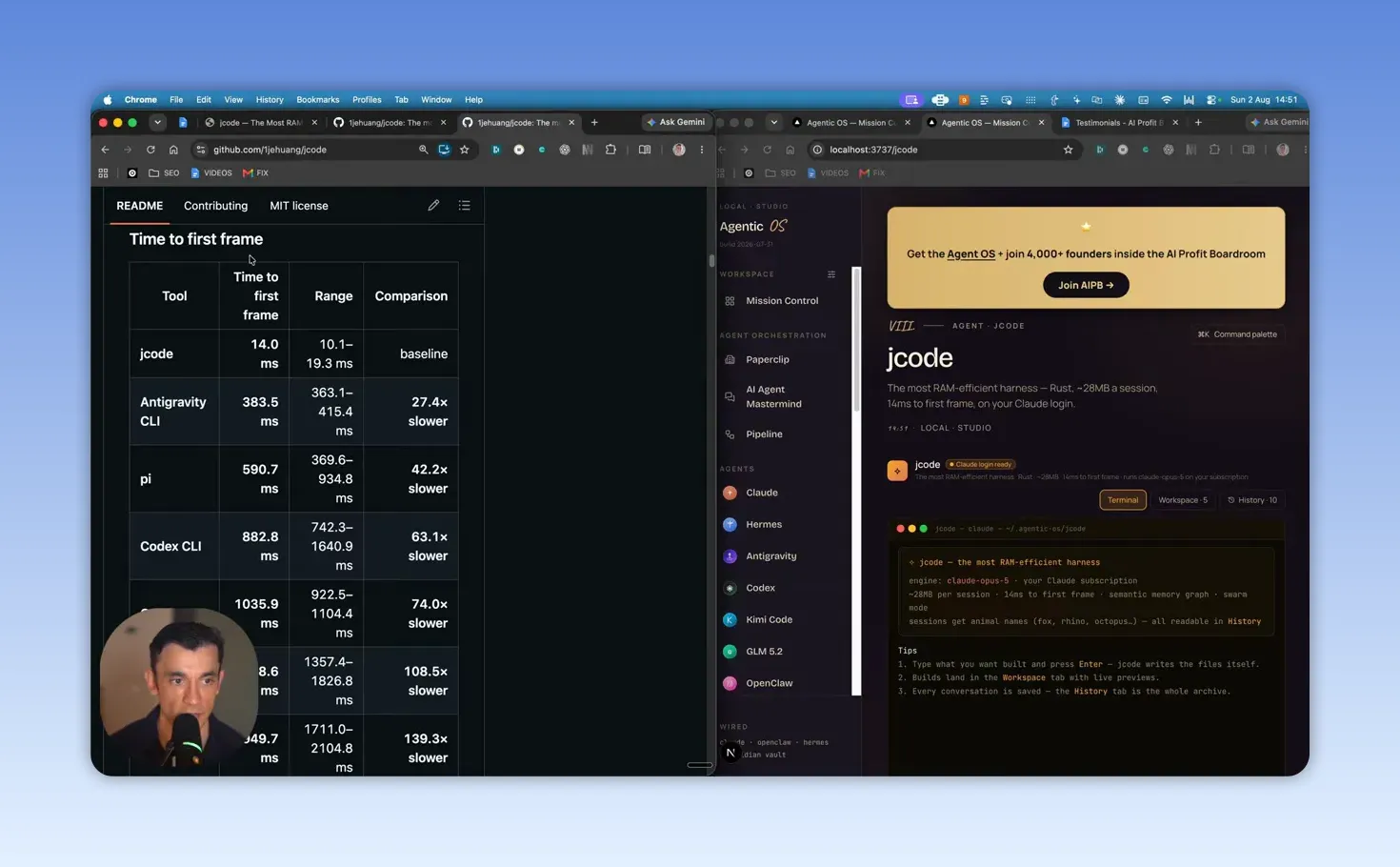The width and height of the screenshot is (1400, 867).
Task: Open FIX bookmark in GitHub window
Action: click(256, 173)
